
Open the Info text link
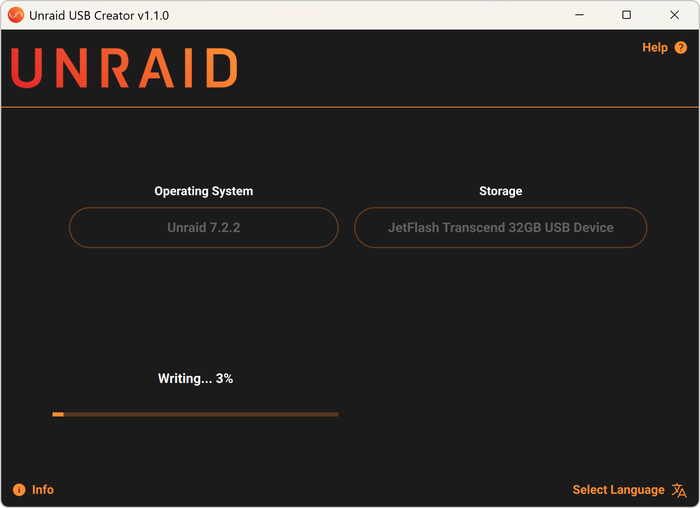click(x=43, y=490)
